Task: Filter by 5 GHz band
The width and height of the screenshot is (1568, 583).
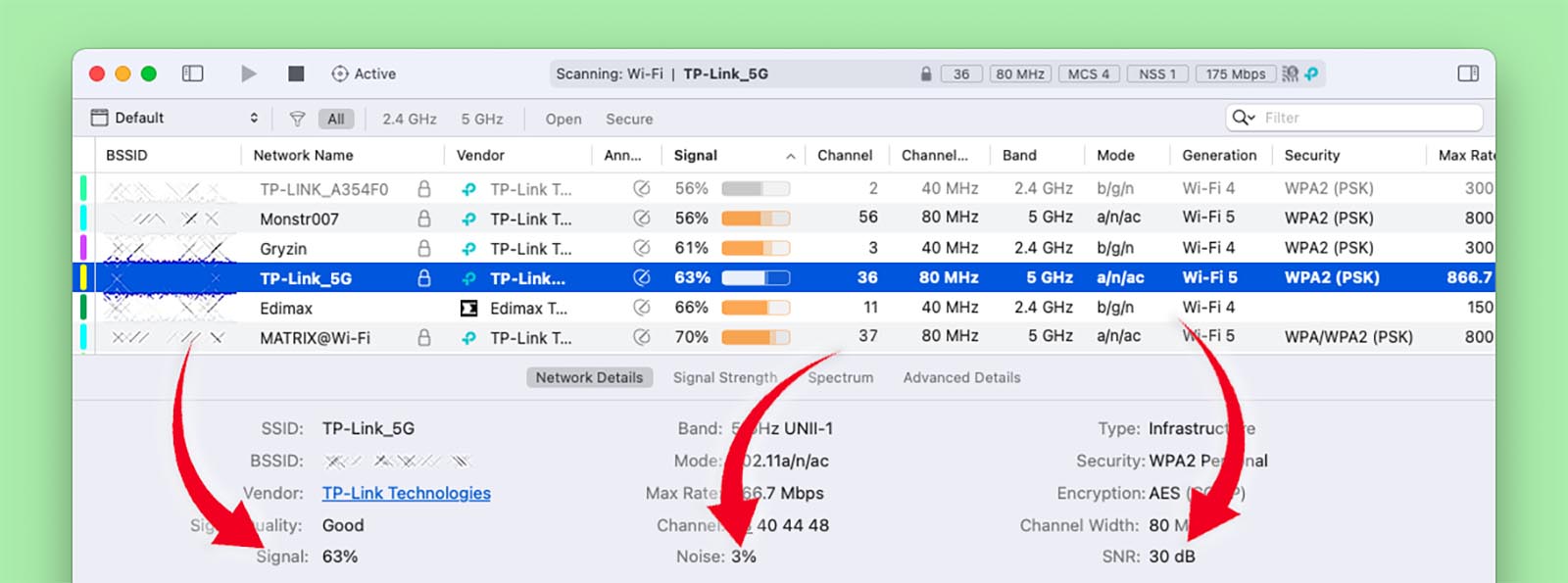Action: pos(482,119)
